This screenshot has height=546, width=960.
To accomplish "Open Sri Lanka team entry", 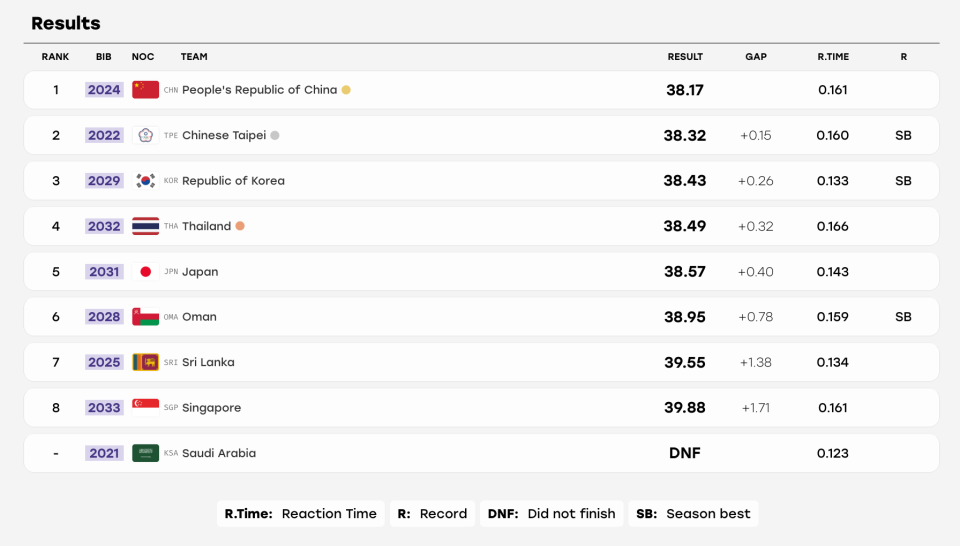I will coord(208,362).
